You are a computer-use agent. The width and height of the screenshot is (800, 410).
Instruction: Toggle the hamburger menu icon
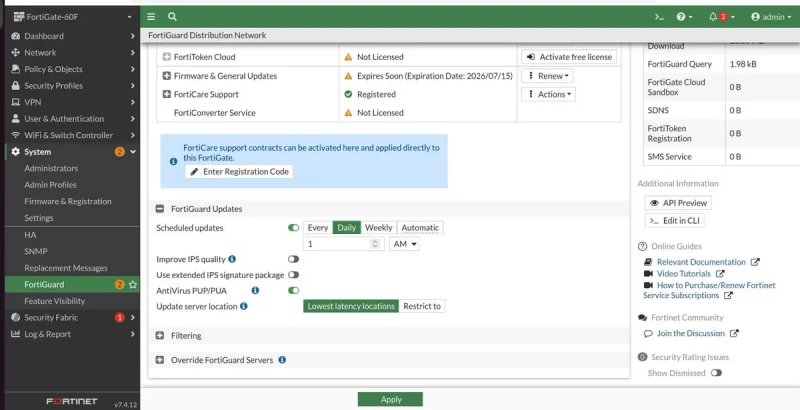coord(151,17)
